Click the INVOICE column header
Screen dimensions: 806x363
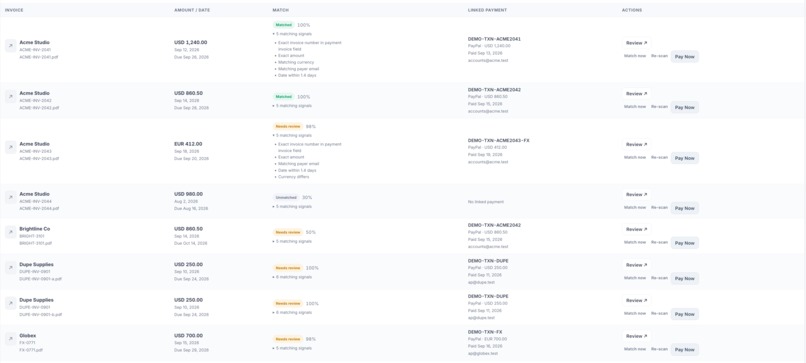click(x=14, y=10)
